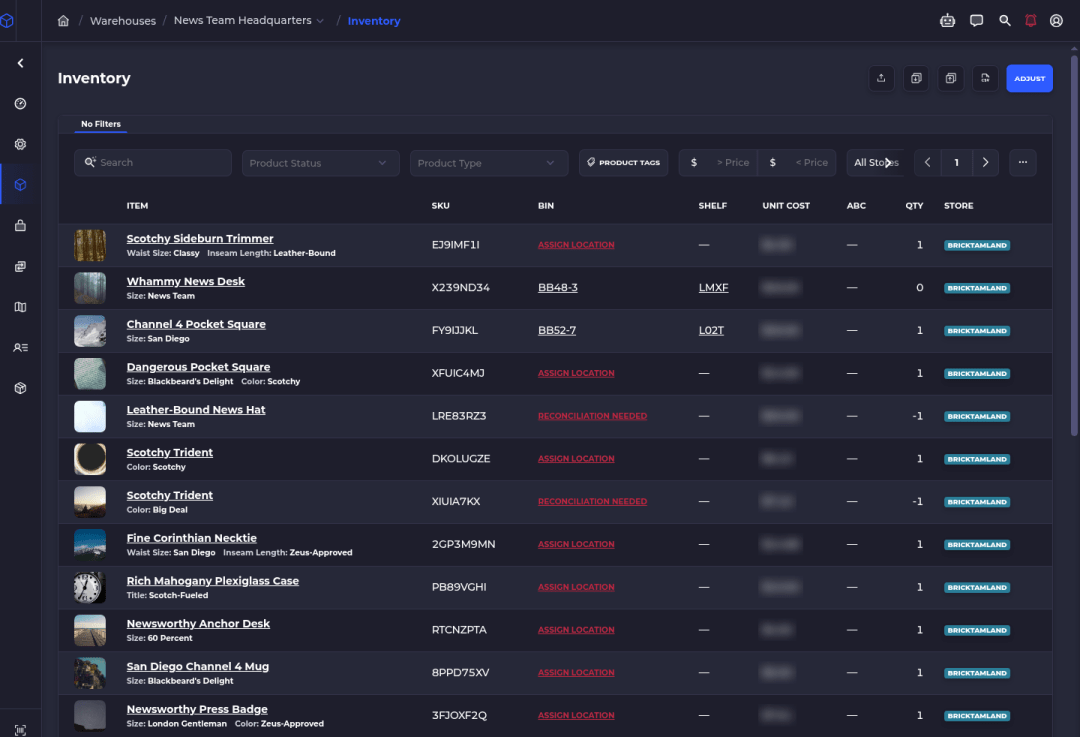1080x737 pixels.
Task: Click Assign Location for Fine Corinthian Necktie
Action: tap(576, 544)
